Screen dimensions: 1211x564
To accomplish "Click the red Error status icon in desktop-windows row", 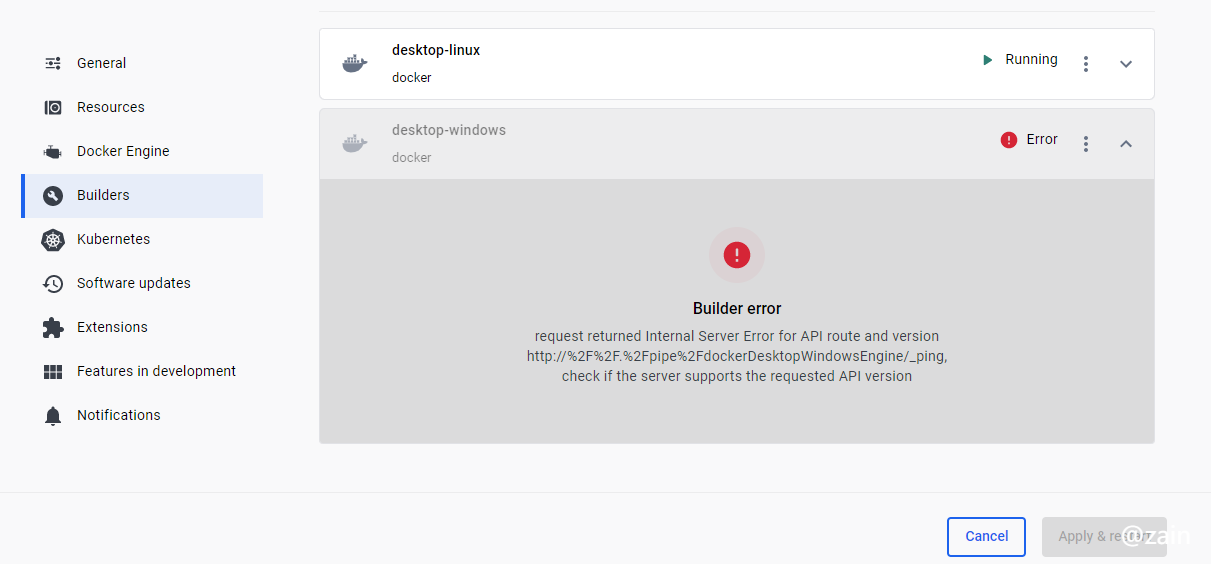I will 1009,140.
